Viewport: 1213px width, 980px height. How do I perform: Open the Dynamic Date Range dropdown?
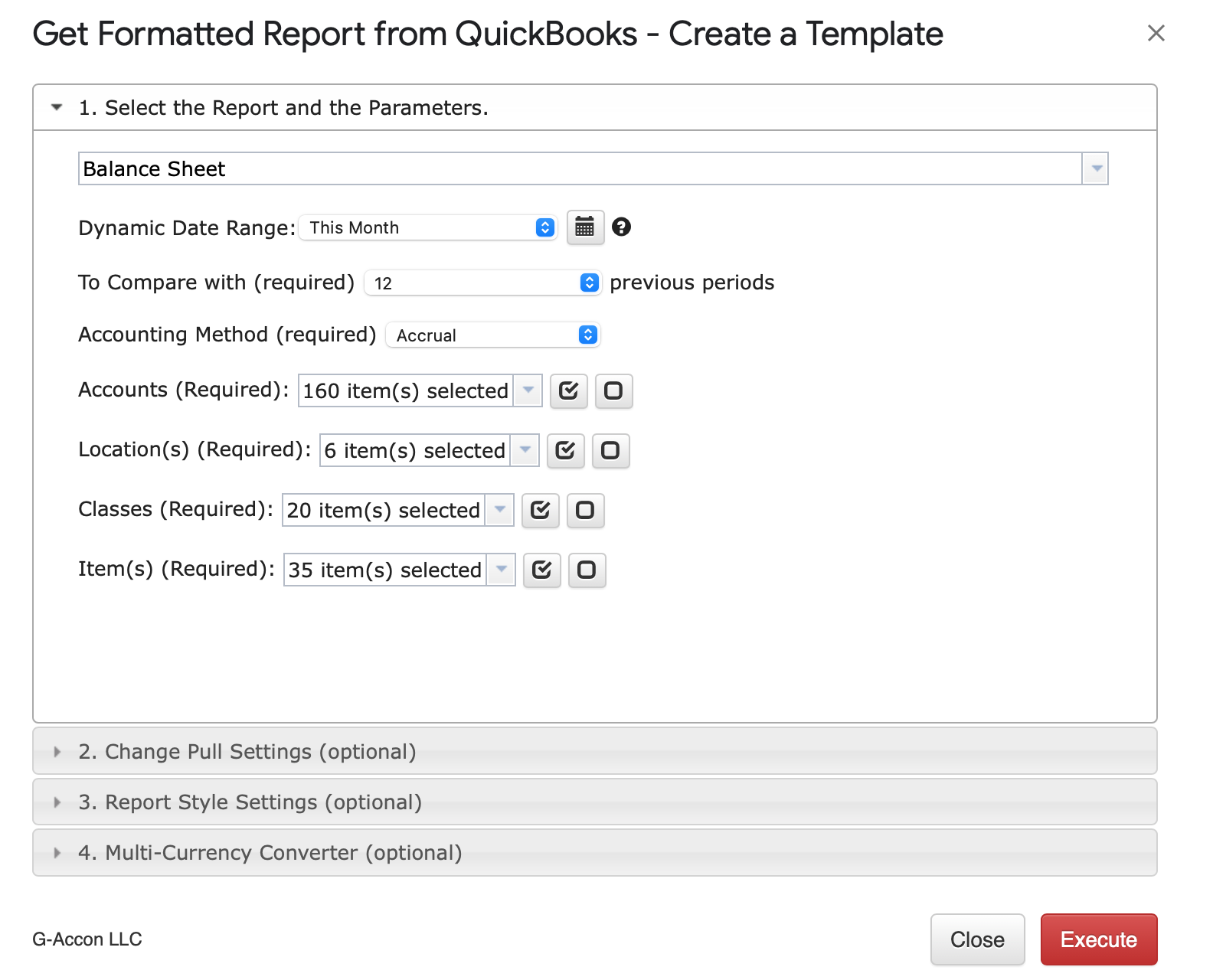click(427, 228)
